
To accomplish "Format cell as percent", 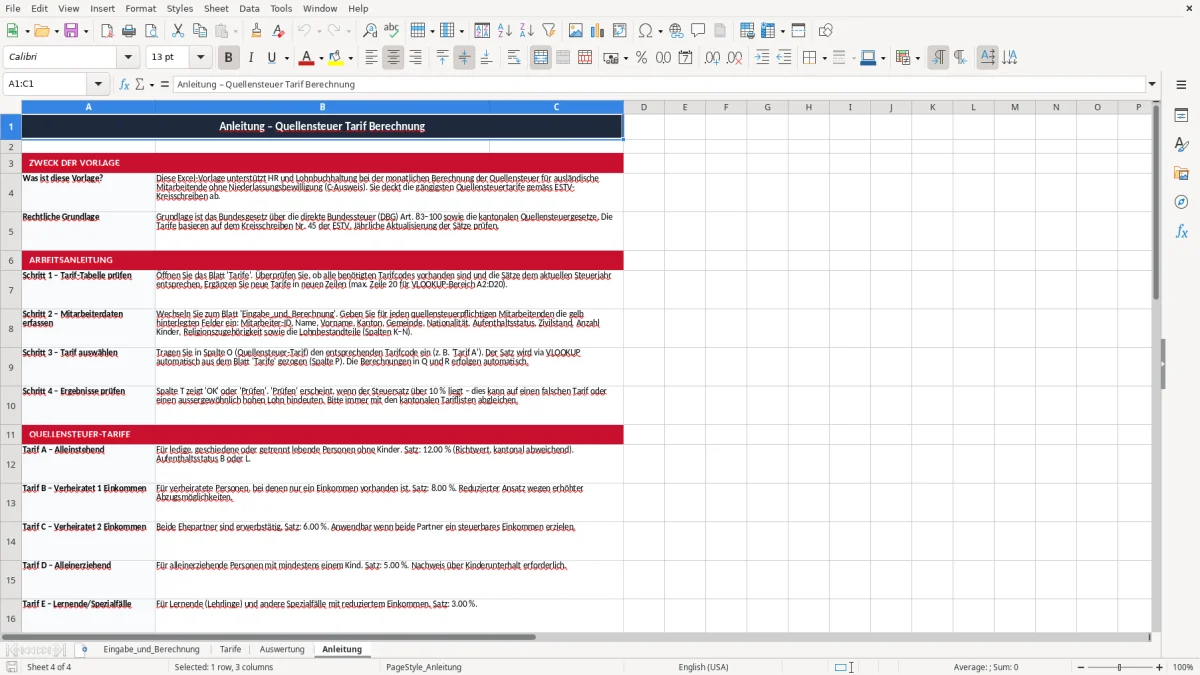I will click(641, 58).
